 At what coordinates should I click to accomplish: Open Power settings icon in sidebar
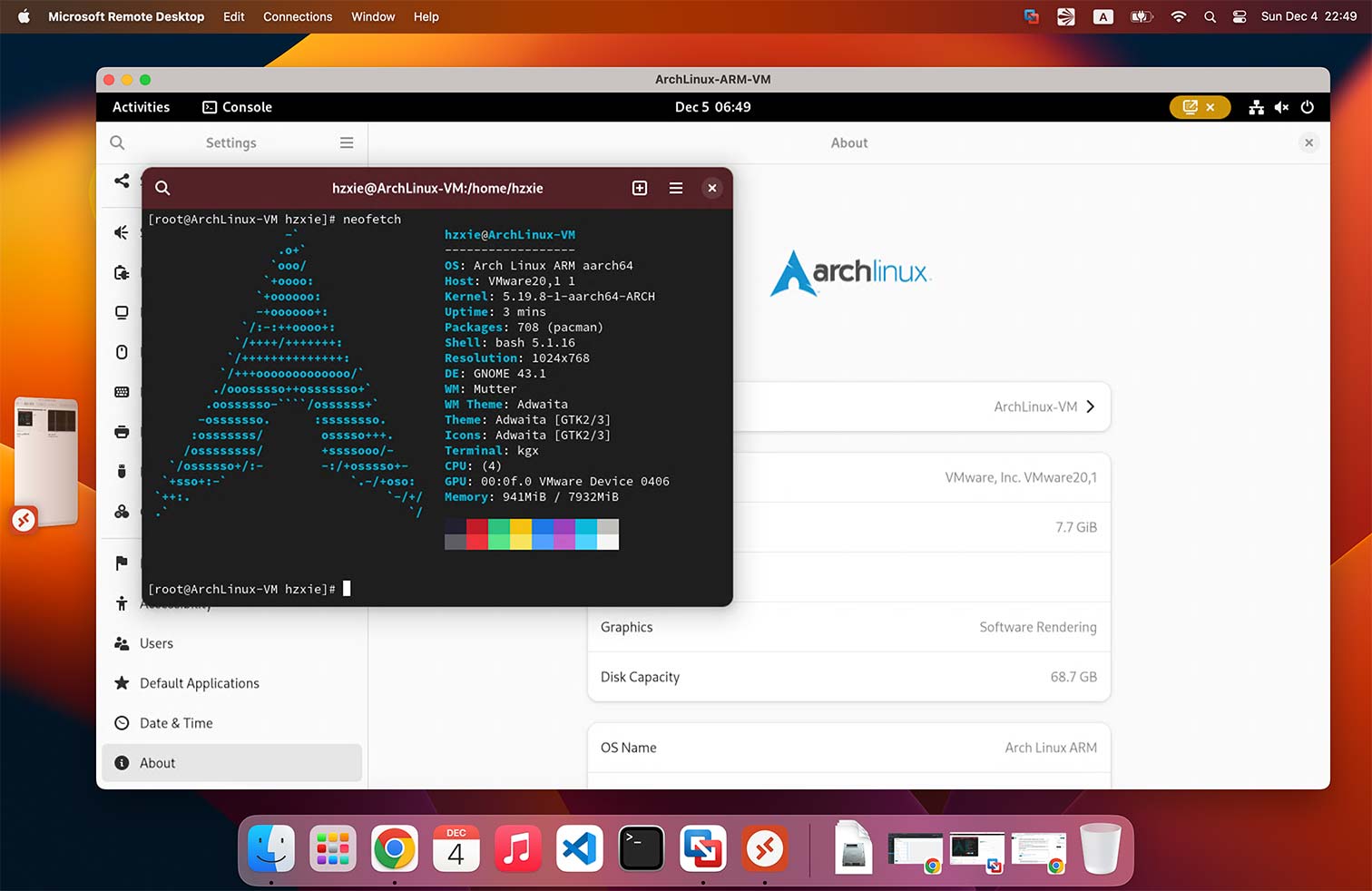[x=122, y=272]
